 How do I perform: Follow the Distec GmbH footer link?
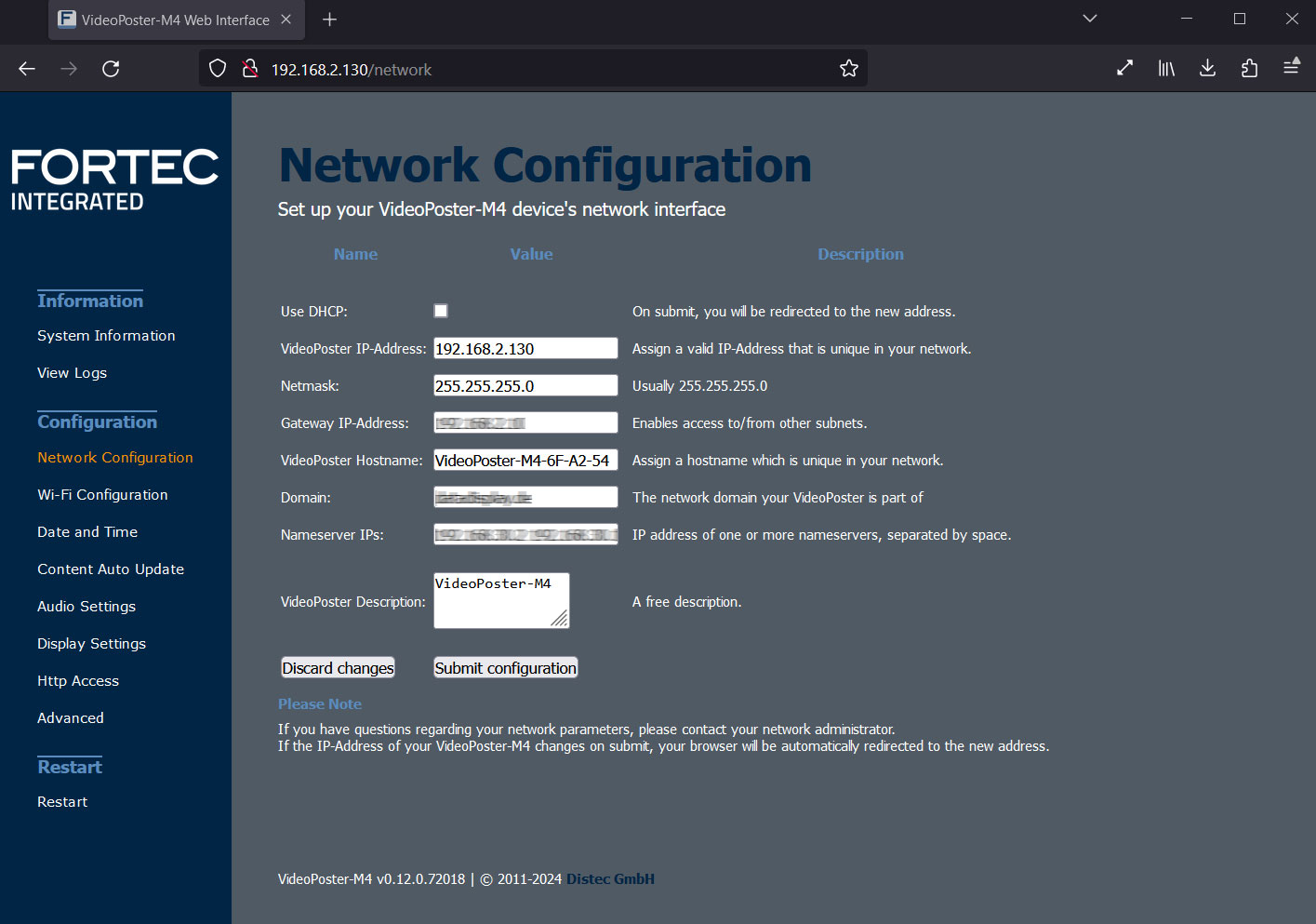click(610, 879)
